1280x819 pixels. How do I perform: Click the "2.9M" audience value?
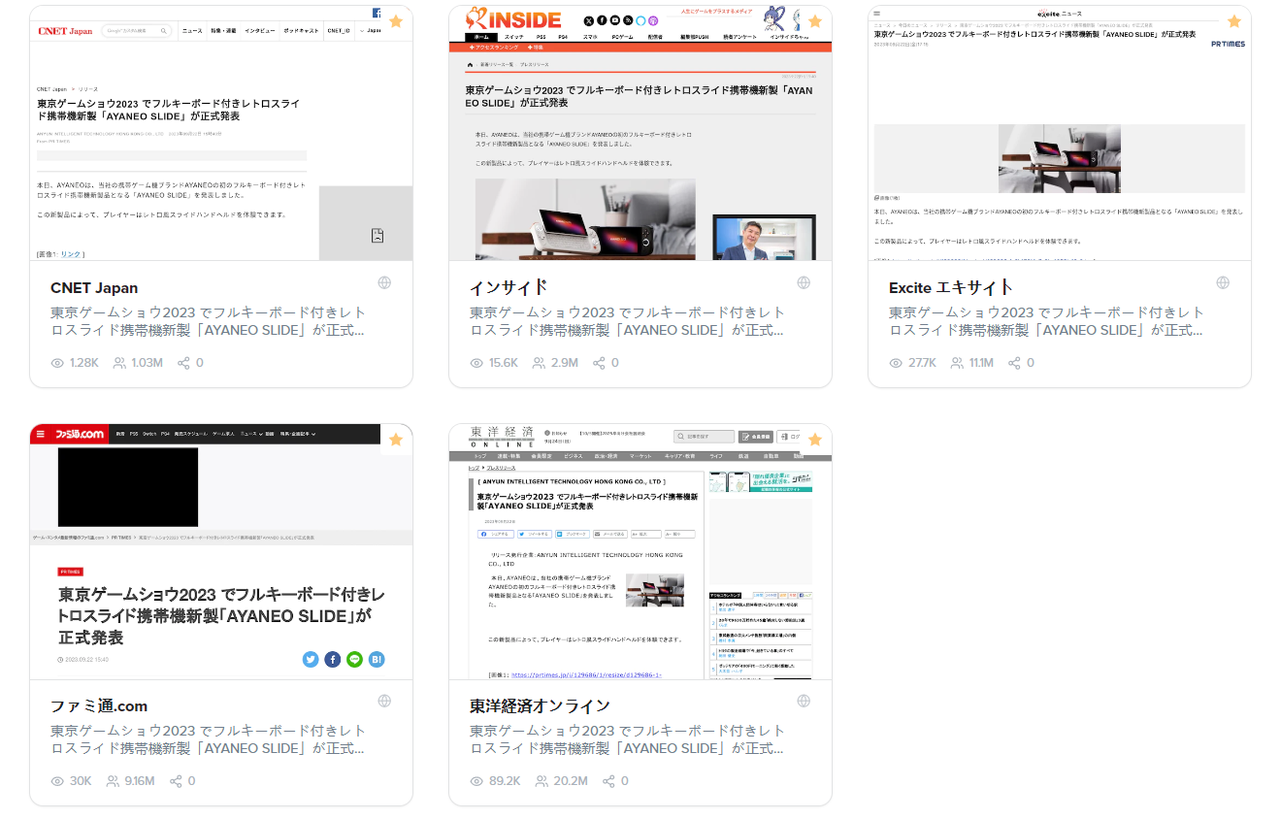(x=564, y=363)
